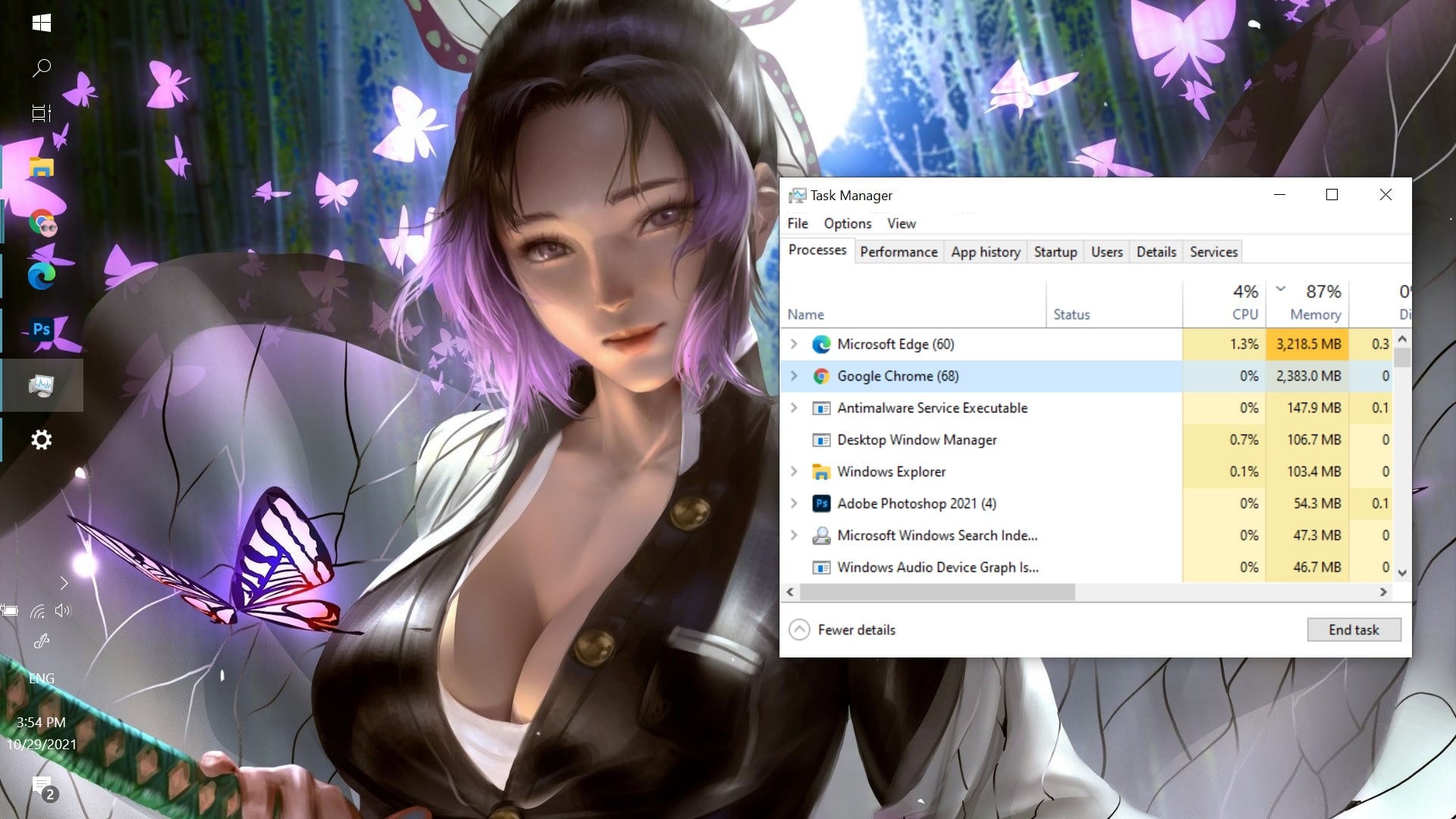Switch to the Performance tab
Viewport: 1456px width, 819px height.
pos(899,252)
